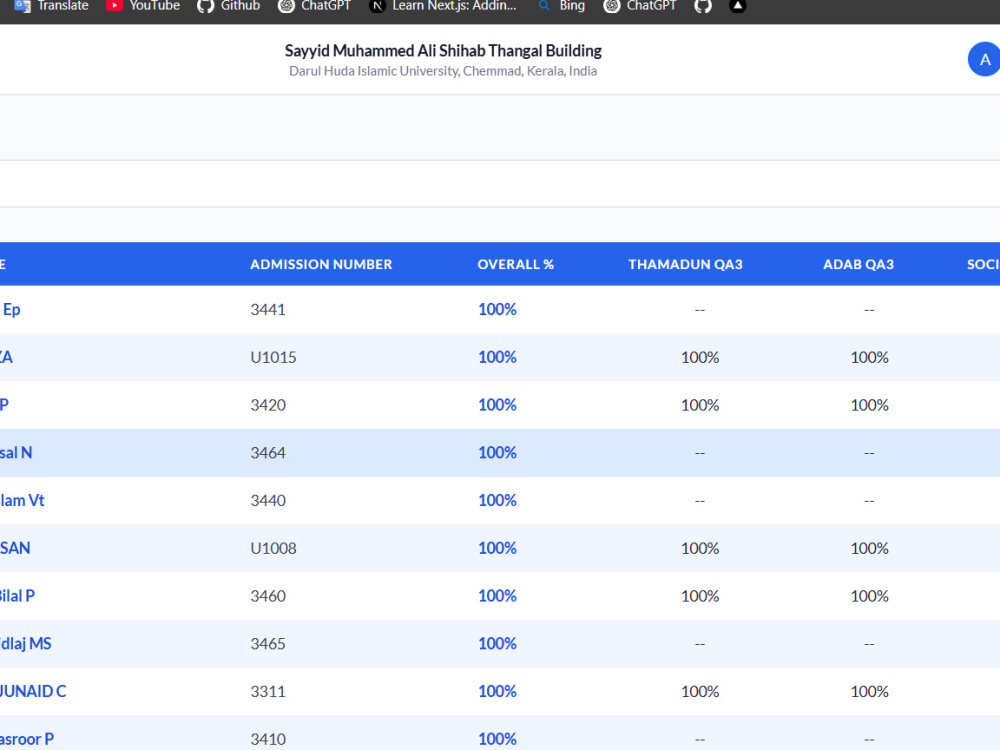Click Thamadun QA3 '--' cell in row 3465
Image resolution: width=1000 pixels, height=750 pixels.
700,644
